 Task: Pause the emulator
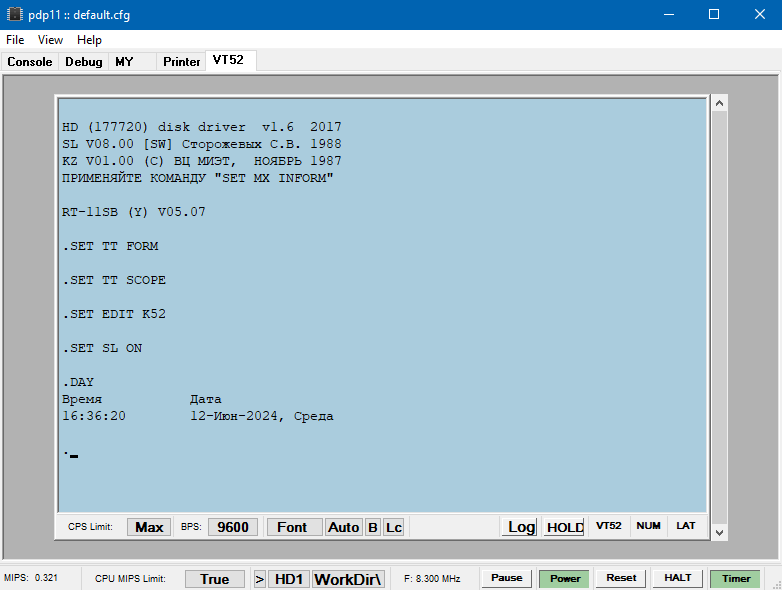click(507, 578)
